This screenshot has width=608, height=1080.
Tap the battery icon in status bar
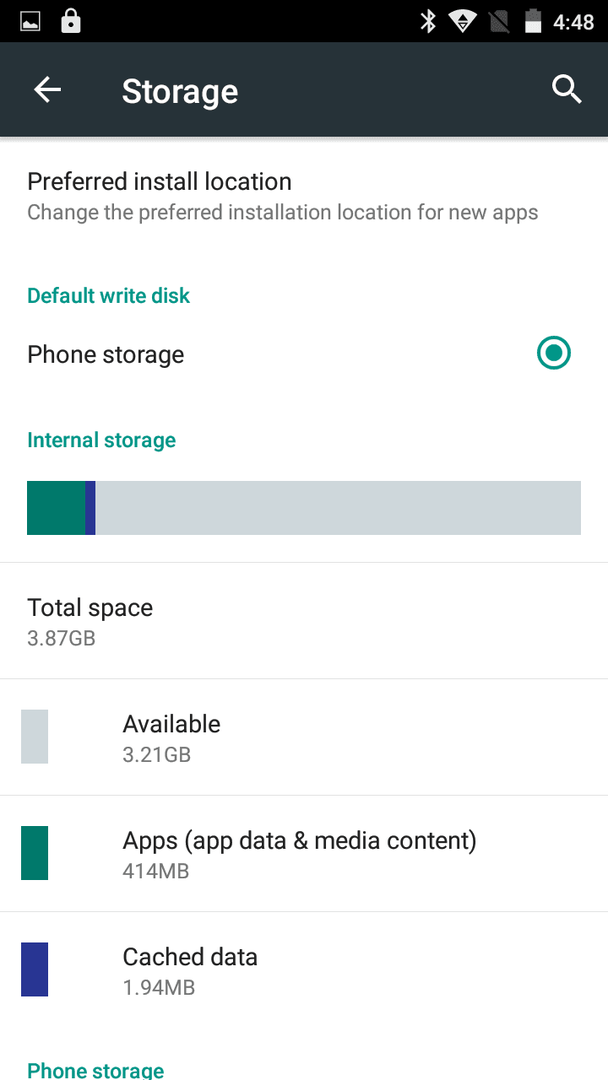534,21
